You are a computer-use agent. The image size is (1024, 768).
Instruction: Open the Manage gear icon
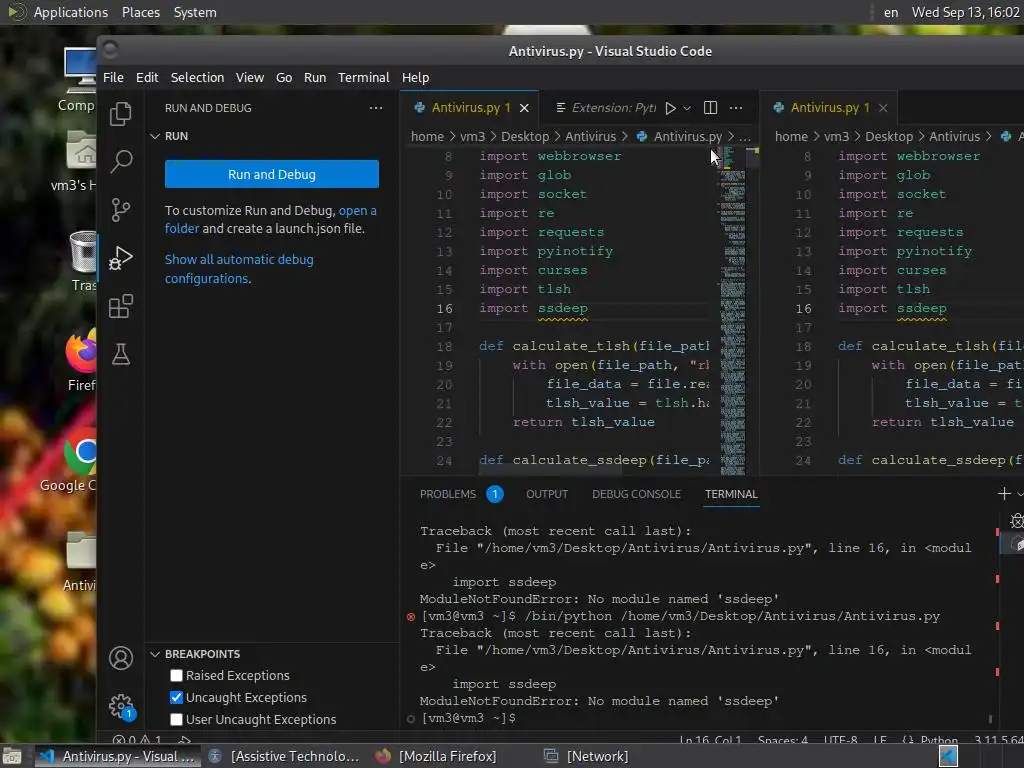coord(121,706)
